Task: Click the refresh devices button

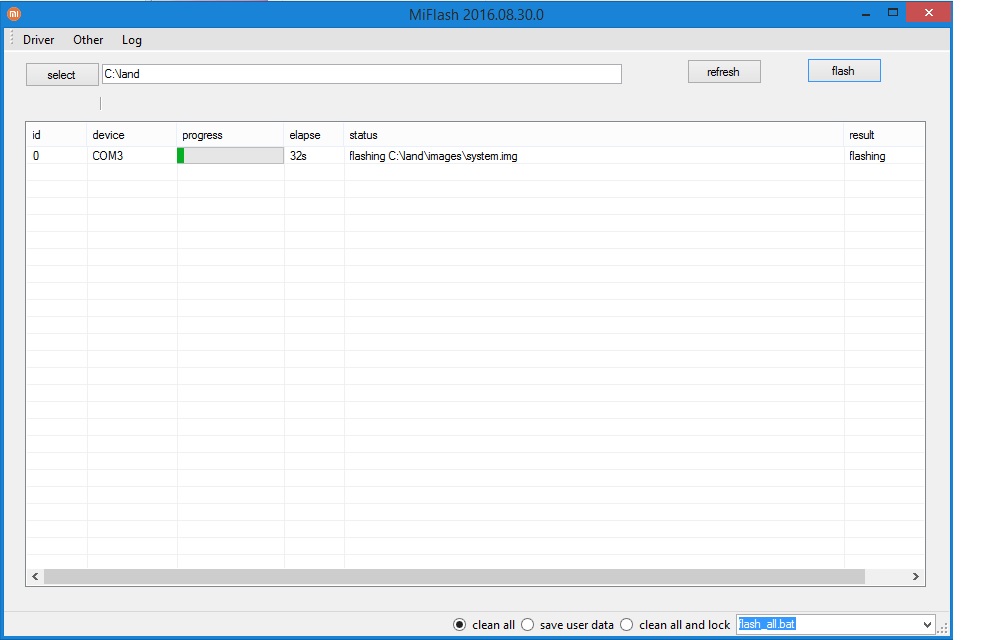Action: [723, 72]
